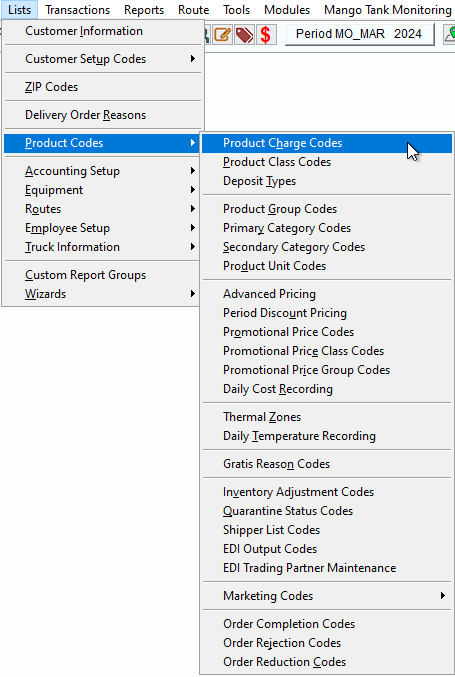
Task: Open EDI Trading Partner Maintenance
Action: (327, 568)
